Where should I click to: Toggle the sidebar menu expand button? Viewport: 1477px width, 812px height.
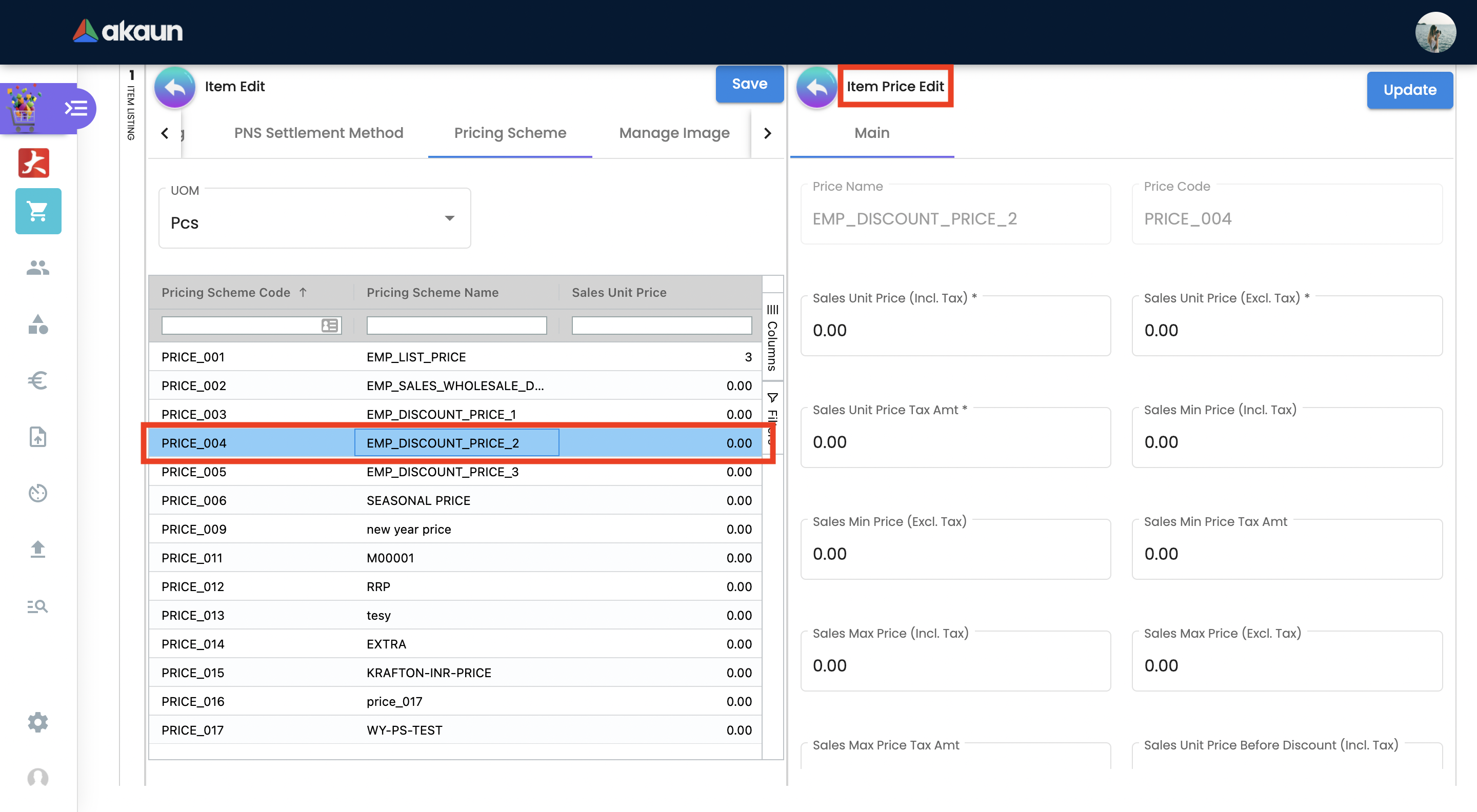click(76, 108)
